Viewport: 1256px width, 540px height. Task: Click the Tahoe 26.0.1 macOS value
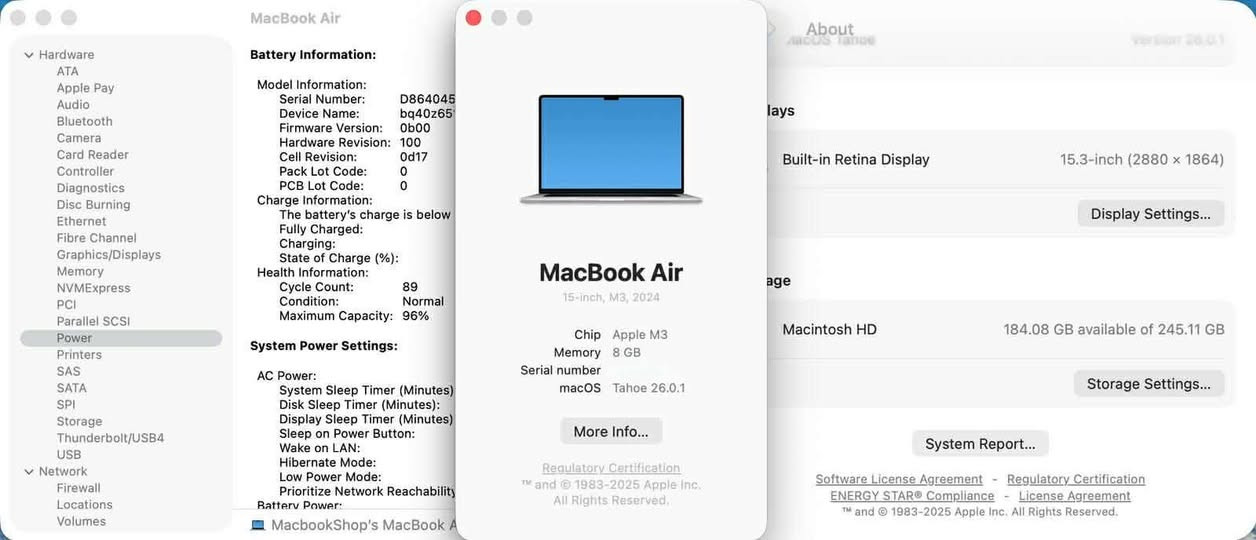pyautogui.click(x=649, y=388)
